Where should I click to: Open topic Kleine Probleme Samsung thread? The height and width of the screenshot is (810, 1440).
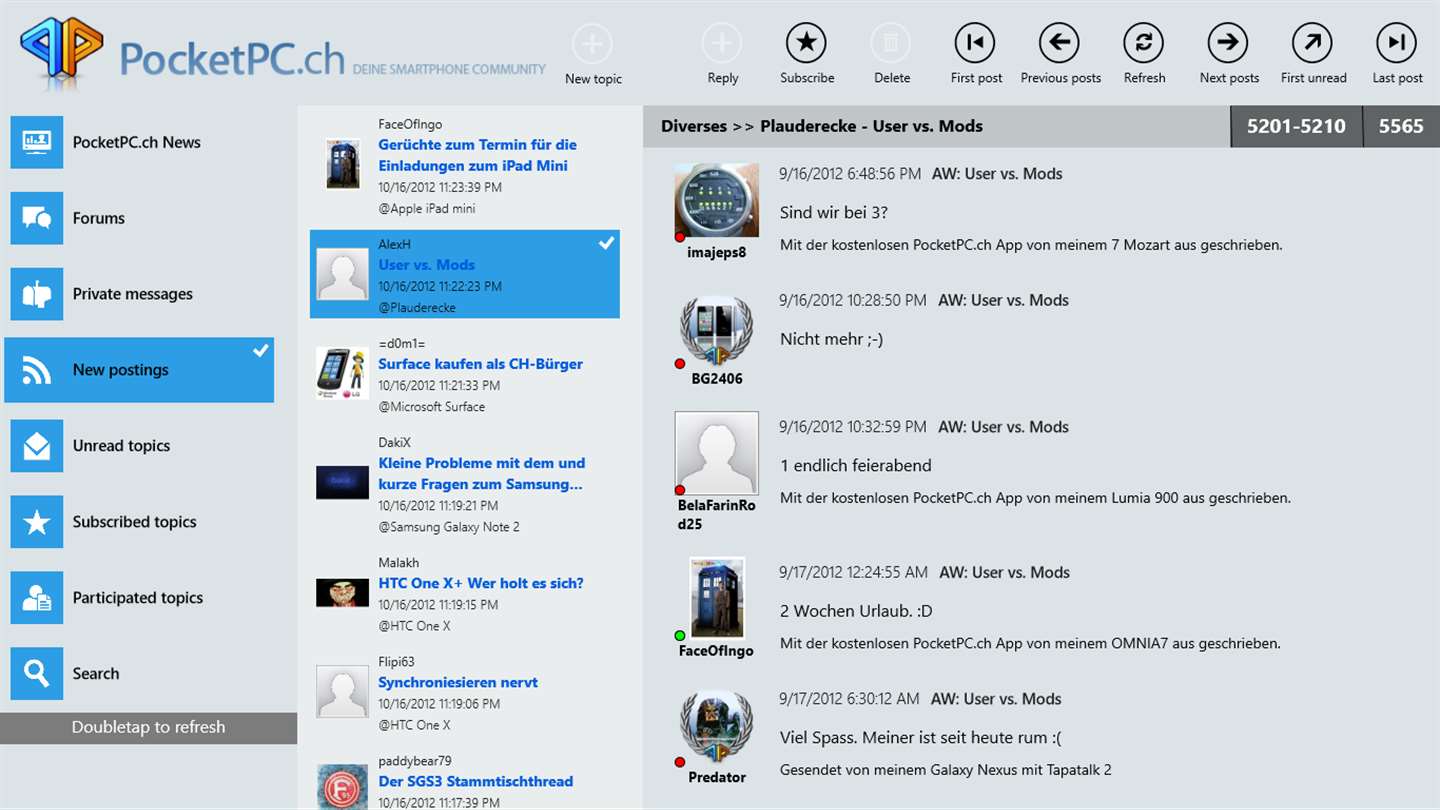[x=481, y=474]
